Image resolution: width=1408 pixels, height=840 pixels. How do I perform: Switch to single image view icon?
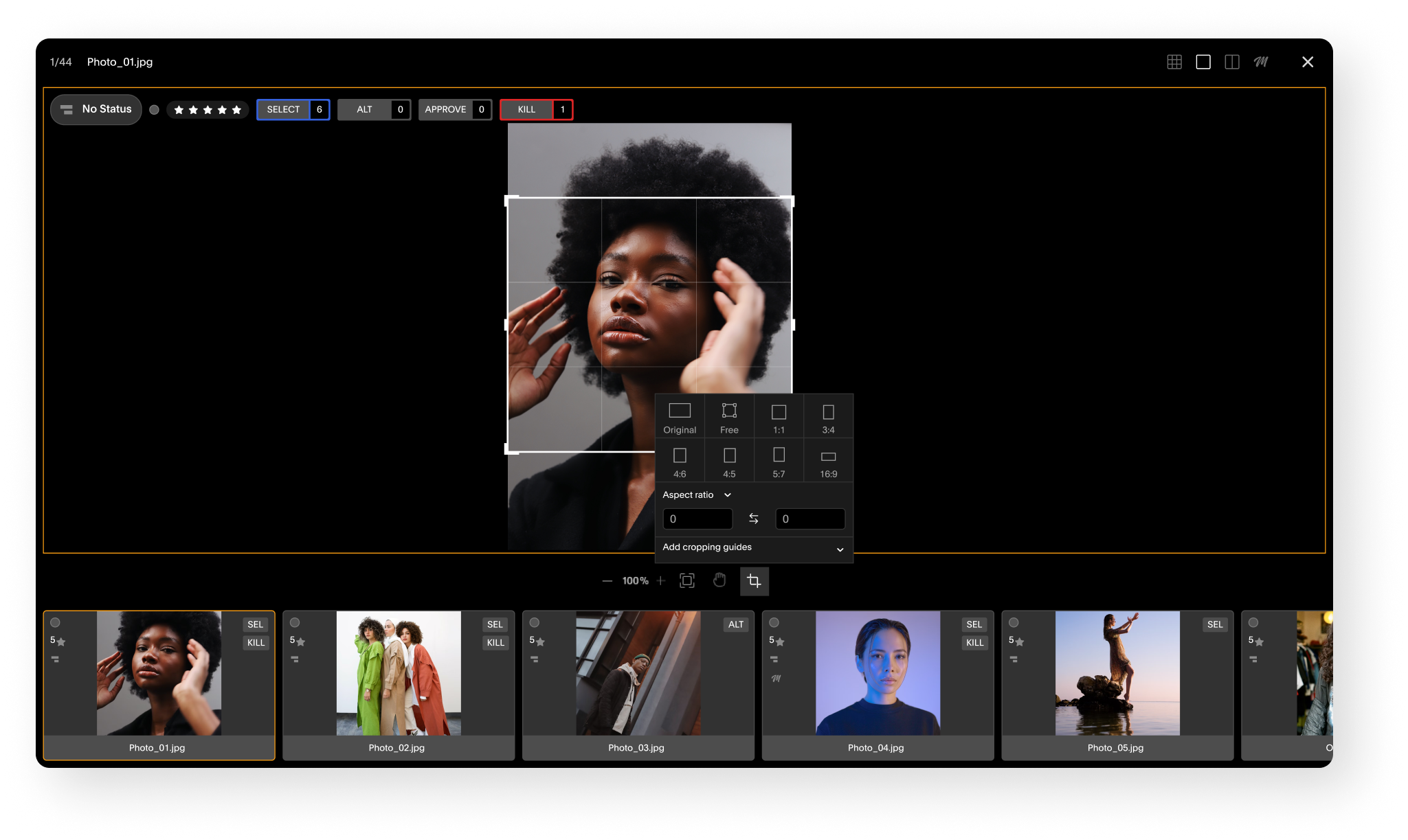[1203, 62]
